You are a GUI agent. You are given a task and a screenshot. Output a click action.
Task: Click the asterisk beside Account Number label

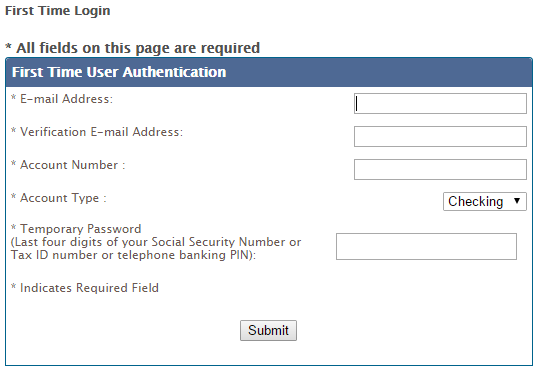point(13,163)
